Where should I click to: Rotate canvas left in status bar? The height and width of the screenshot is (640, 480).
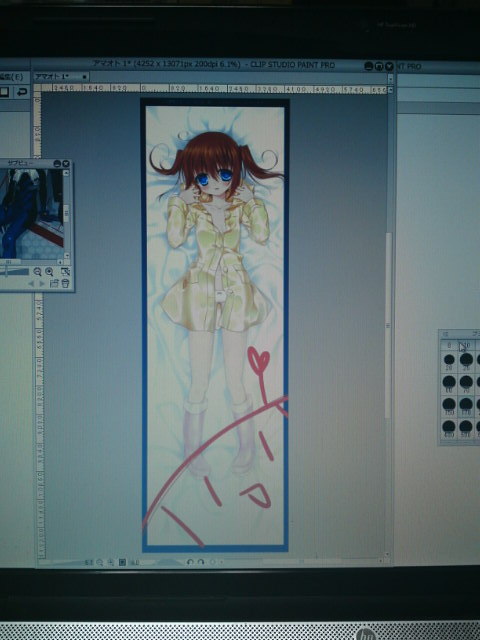(189, 562)
